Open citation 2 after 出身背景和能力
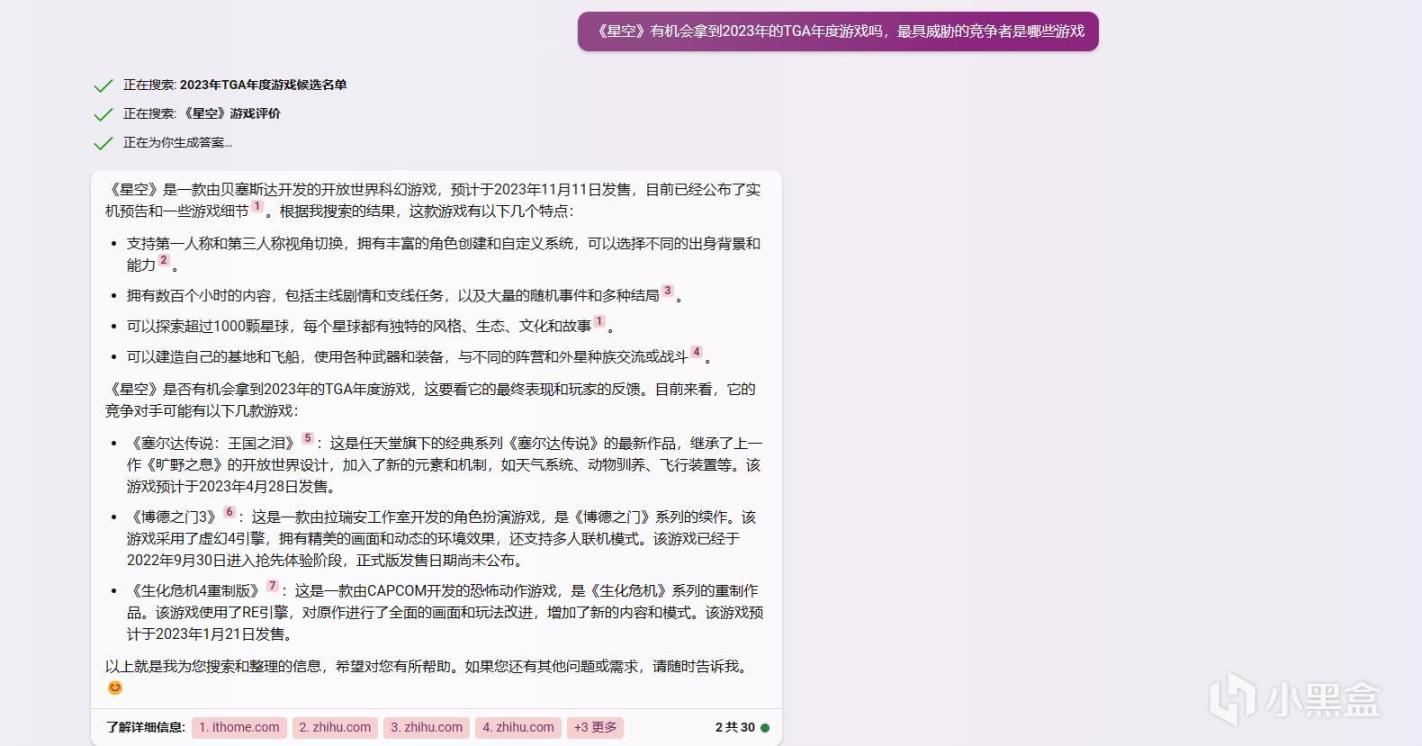Image resolution: width=1422 pixels, height=746 pixels. (x=164, y=260)
